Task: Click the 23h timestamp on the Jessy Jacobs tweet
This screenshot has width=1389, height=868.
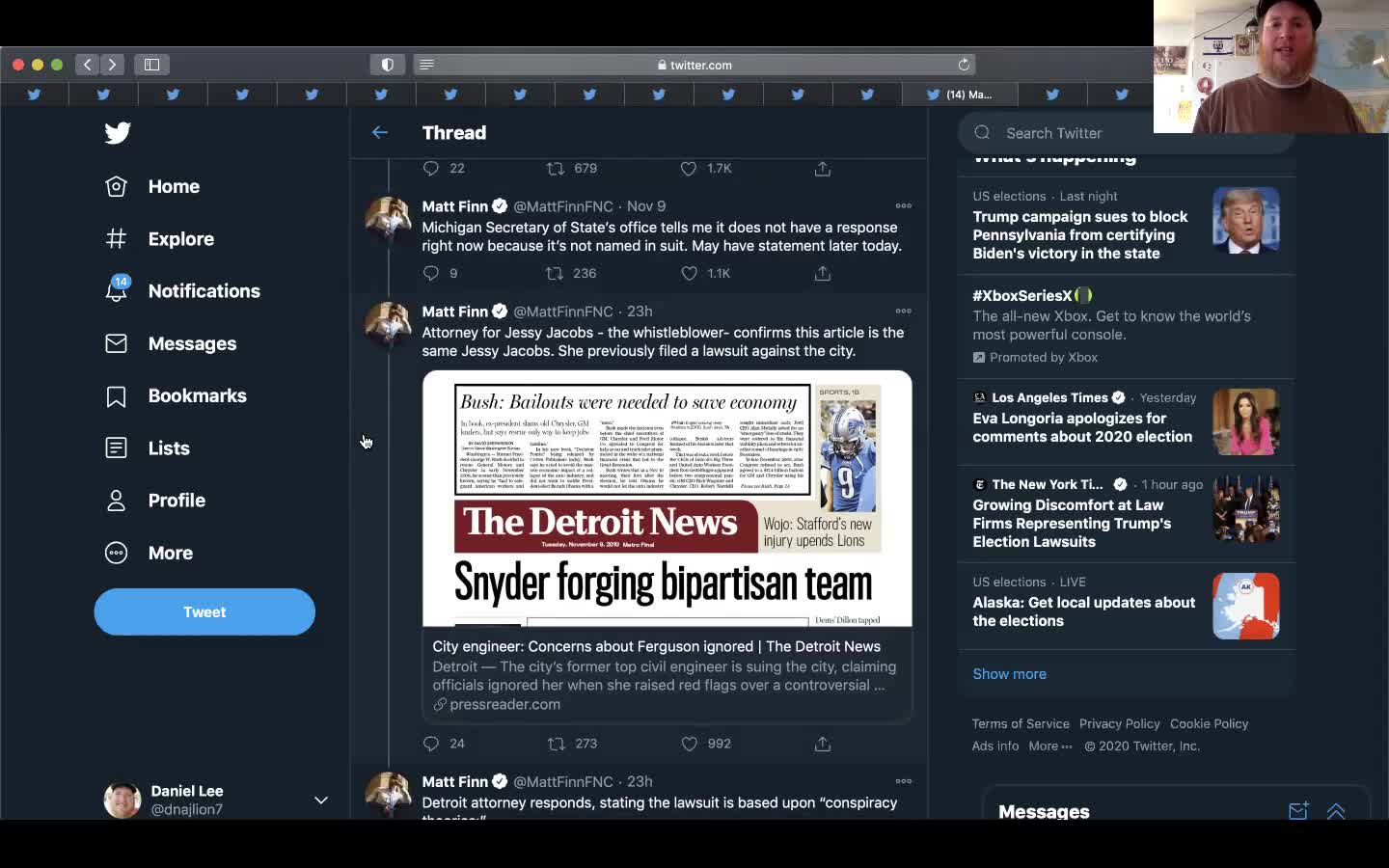Action: click(x=640, y=312)
